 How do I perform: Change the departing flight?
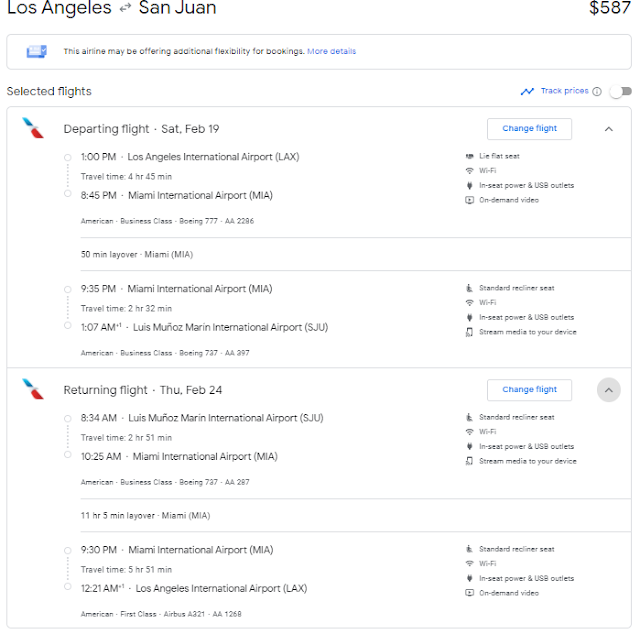(x=529, y=129)
